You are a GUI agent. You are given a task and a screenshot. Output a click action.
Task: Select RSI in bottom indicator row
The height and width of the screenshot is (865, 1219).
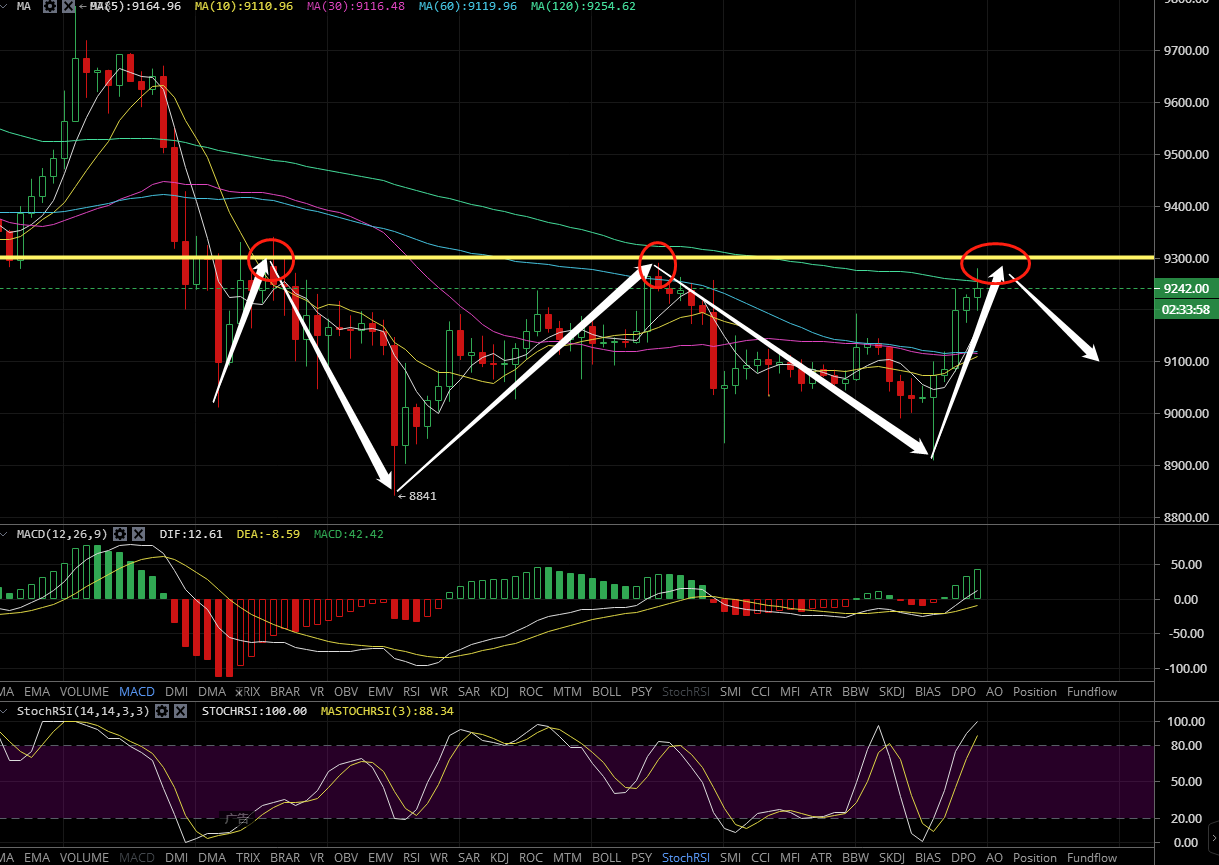click(411, 858)
